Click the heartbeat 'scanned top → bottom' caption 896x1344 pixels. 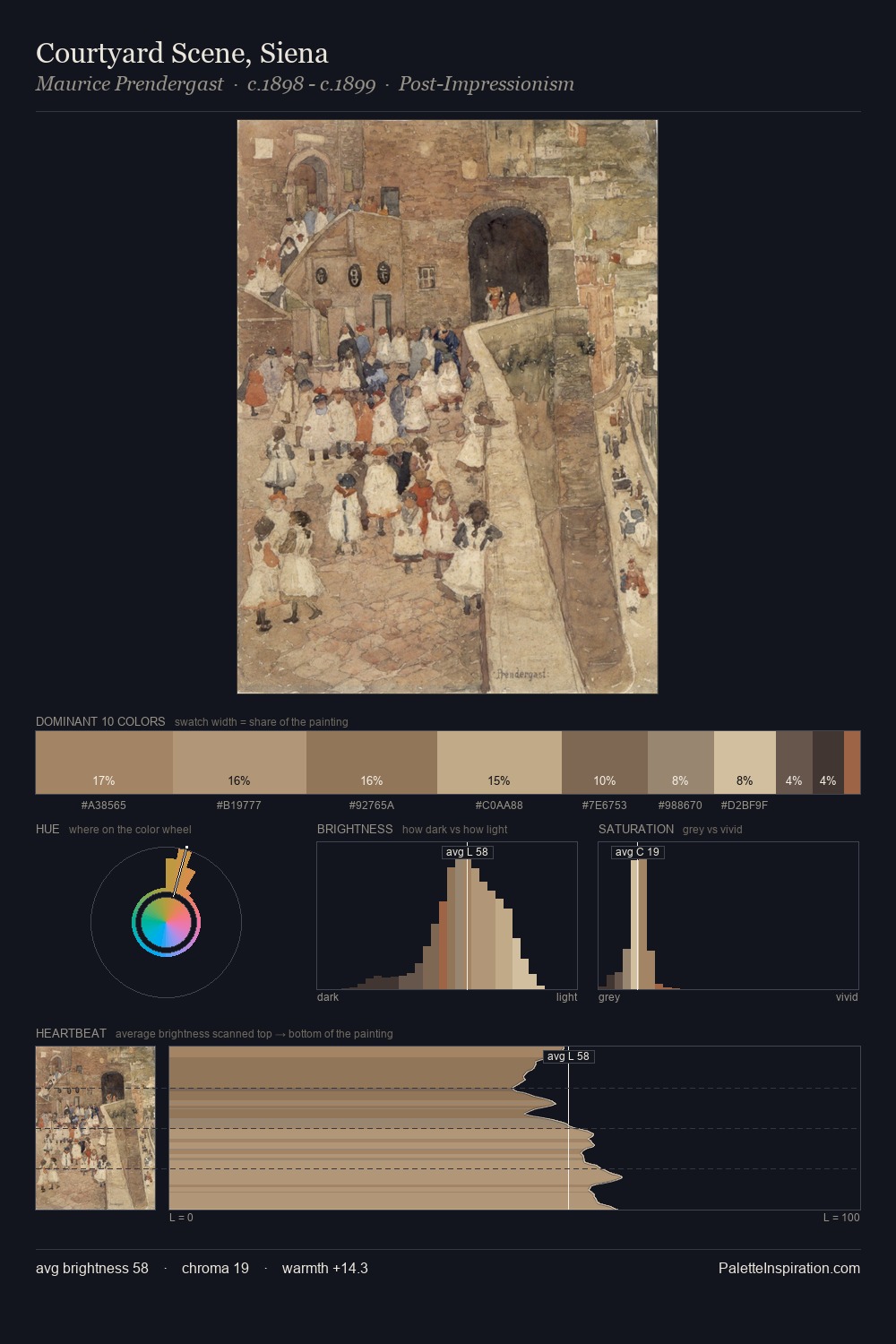tap(254, 1034)
